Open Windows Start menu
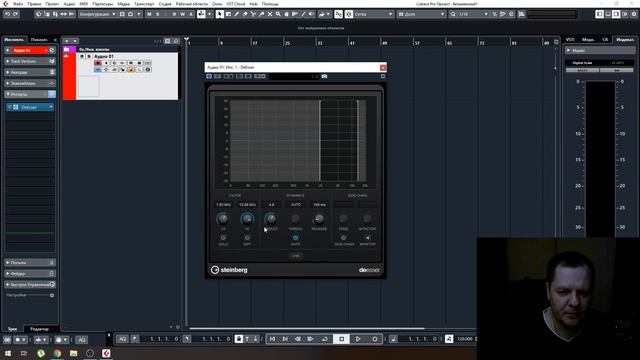The height and width of the screenshot is (360, 640). click(8, 353)
